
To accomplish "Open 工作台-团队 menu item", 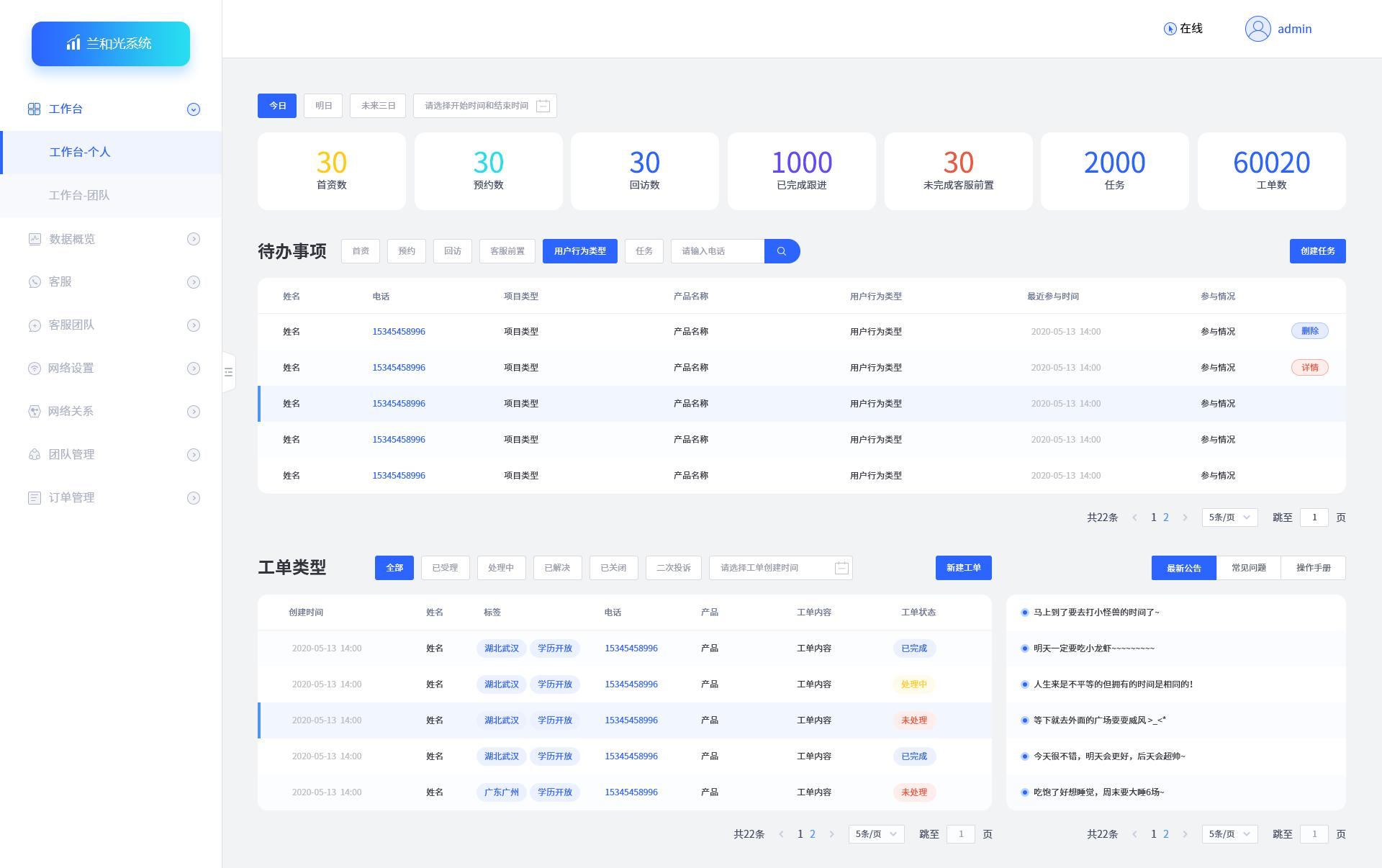I will click(x=79, y=196).
